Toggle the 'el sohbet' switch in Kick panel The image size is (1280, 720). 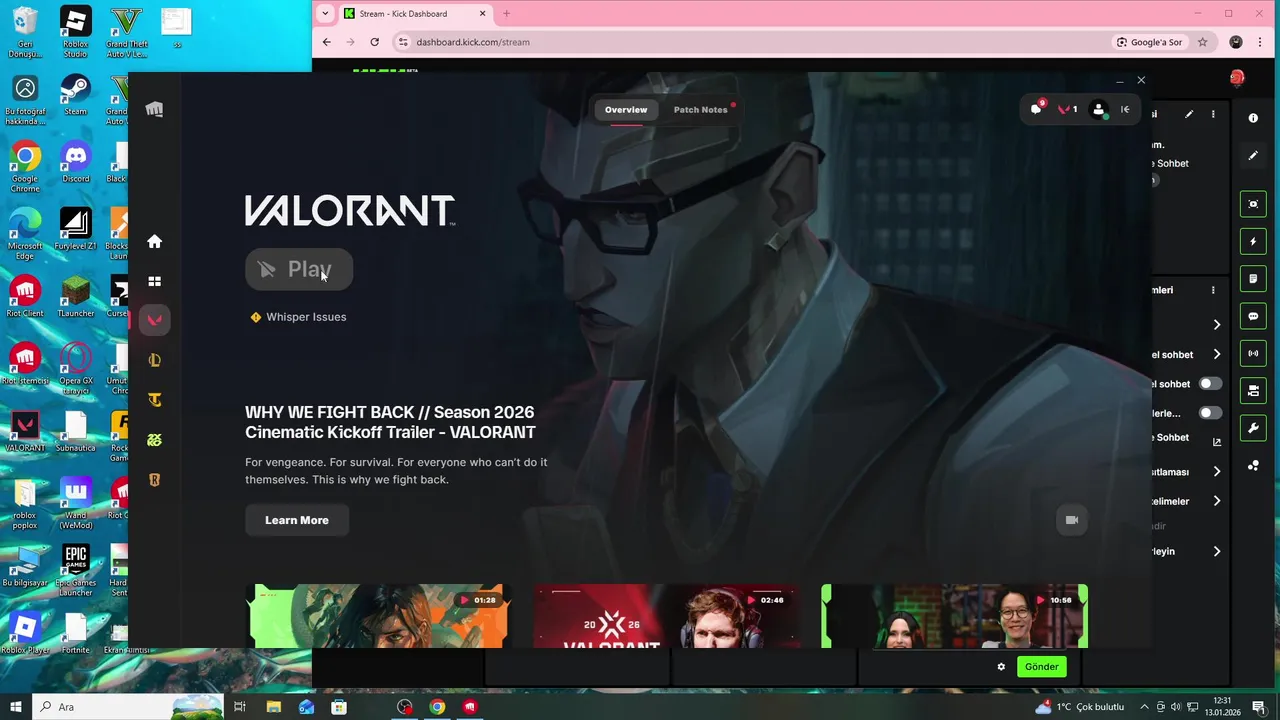point(1210,384)
